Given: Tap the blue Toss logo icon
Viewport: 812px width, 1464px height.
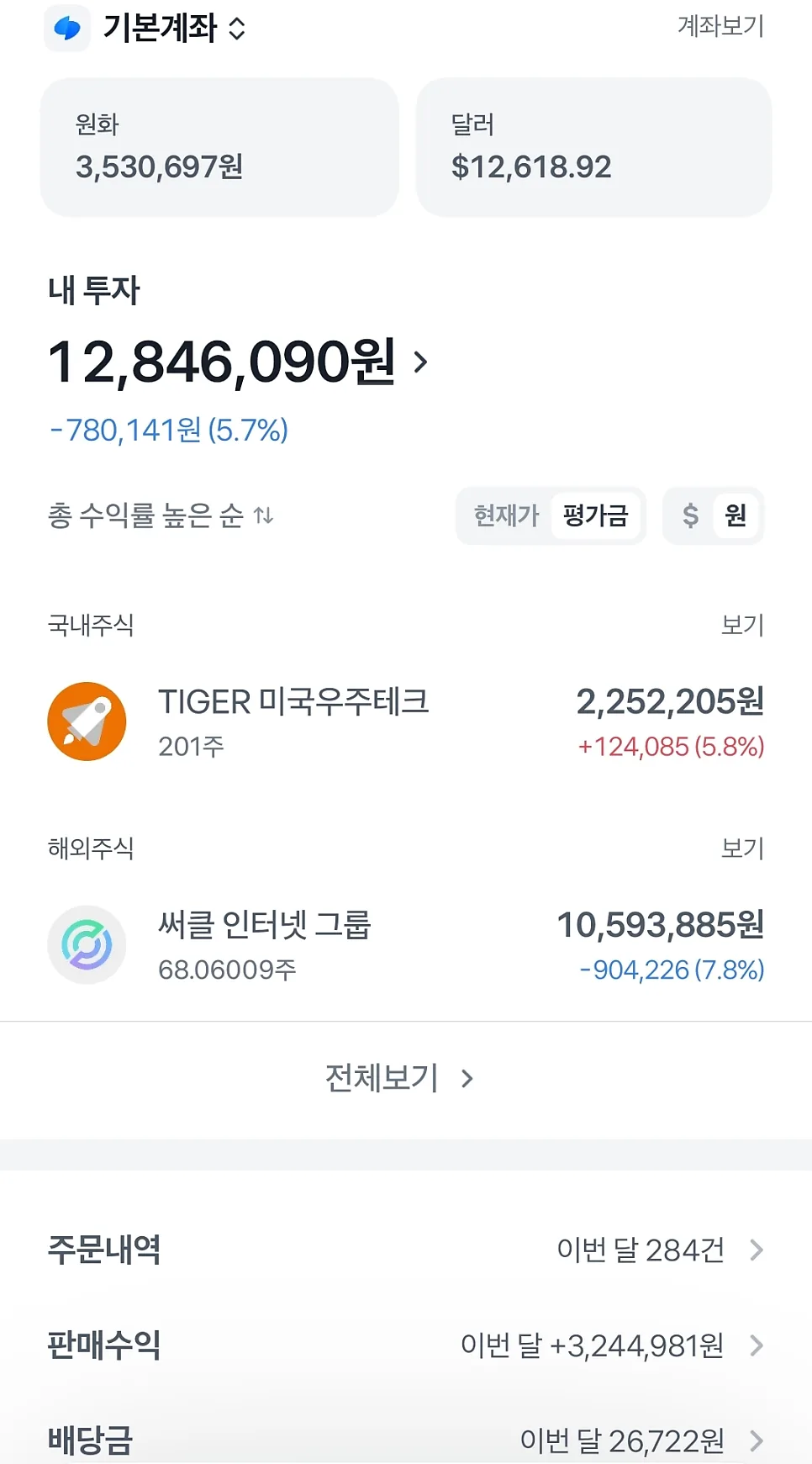Looking at the screenshot, I should pos(67,29).
